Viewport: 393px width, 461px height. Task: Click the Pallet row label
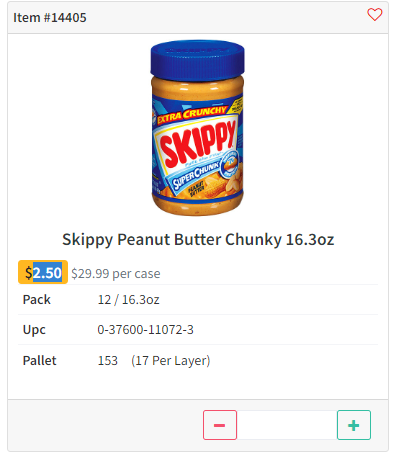point(39,361)
